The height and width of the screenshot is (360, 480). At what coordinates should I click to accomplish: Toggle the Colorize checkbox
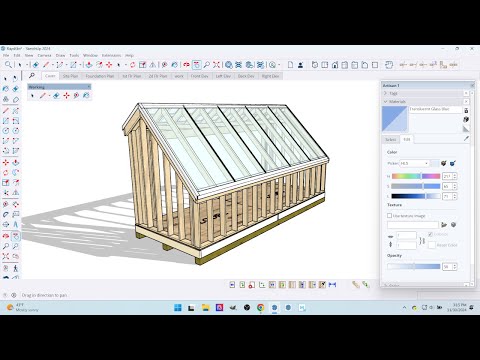click(x=430, y=234)
